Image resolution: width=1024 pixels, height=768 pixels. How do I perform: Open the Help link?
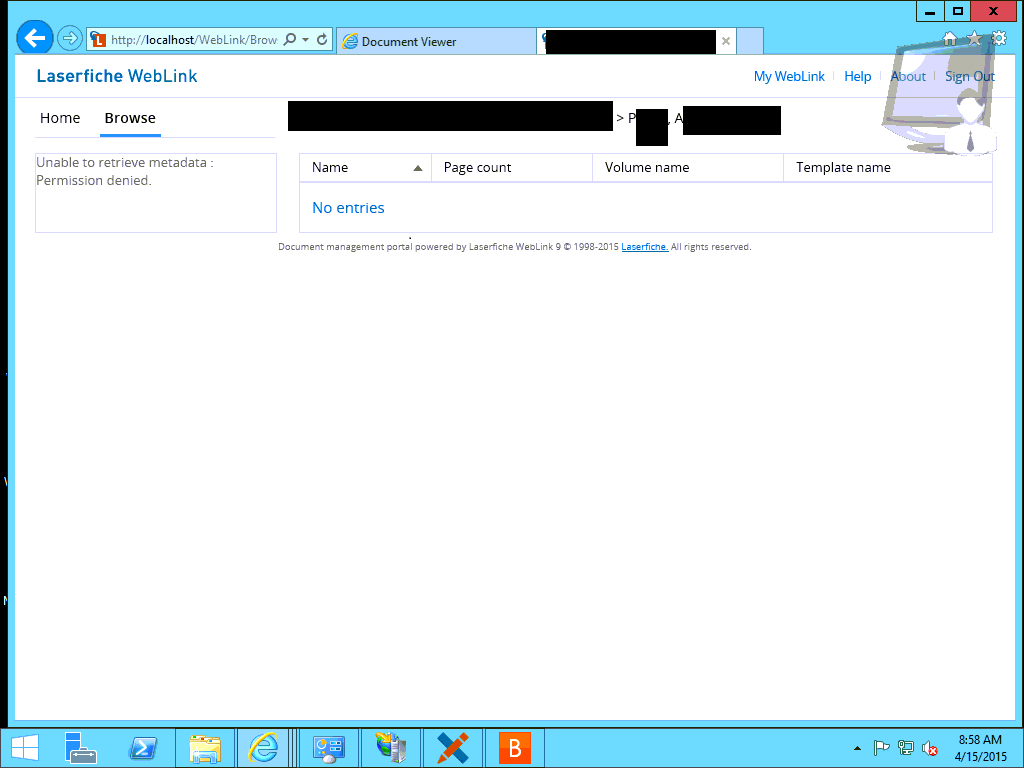[x=857, y=76]
